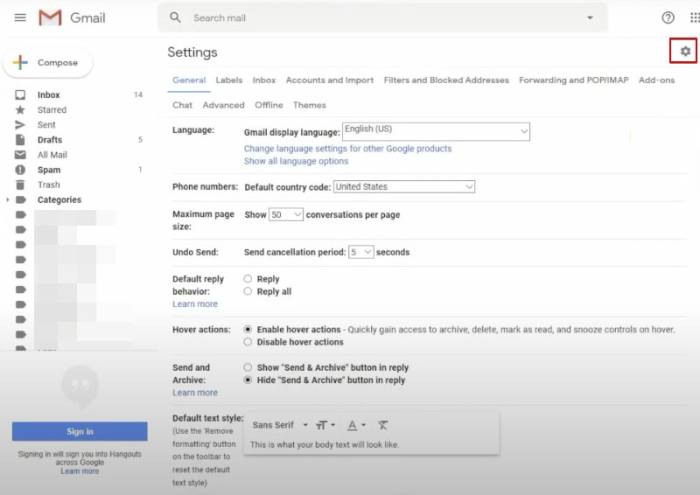Click the search magnifier icon
The image size is (700, 495).
(x=175, y=18)
